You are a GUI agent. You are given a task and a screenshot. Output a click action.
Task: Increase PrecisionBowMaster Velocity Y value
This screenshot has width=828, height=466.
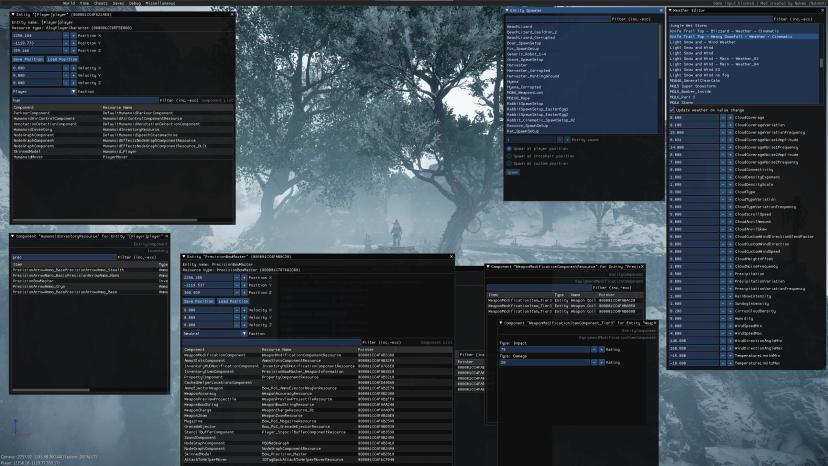click(x=244, y=318)
